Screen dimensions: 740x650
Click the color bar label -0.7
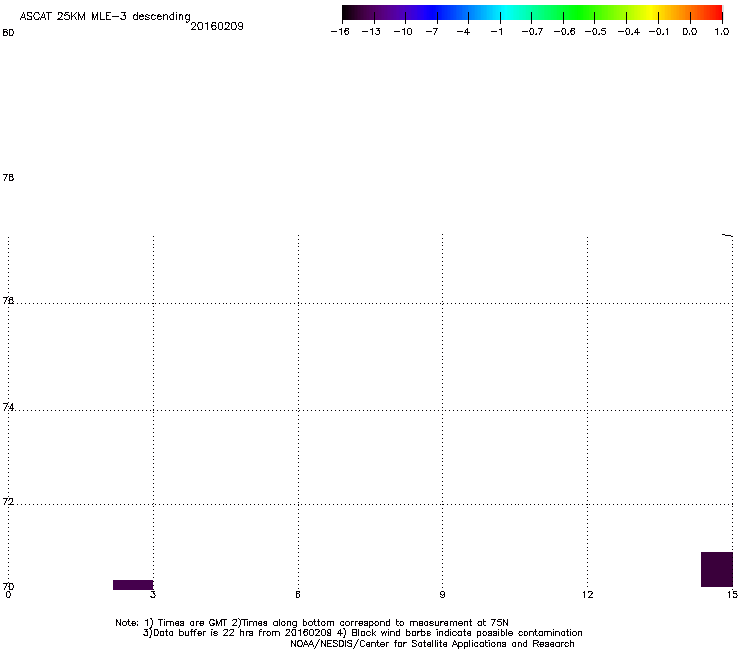pos(532,32)
